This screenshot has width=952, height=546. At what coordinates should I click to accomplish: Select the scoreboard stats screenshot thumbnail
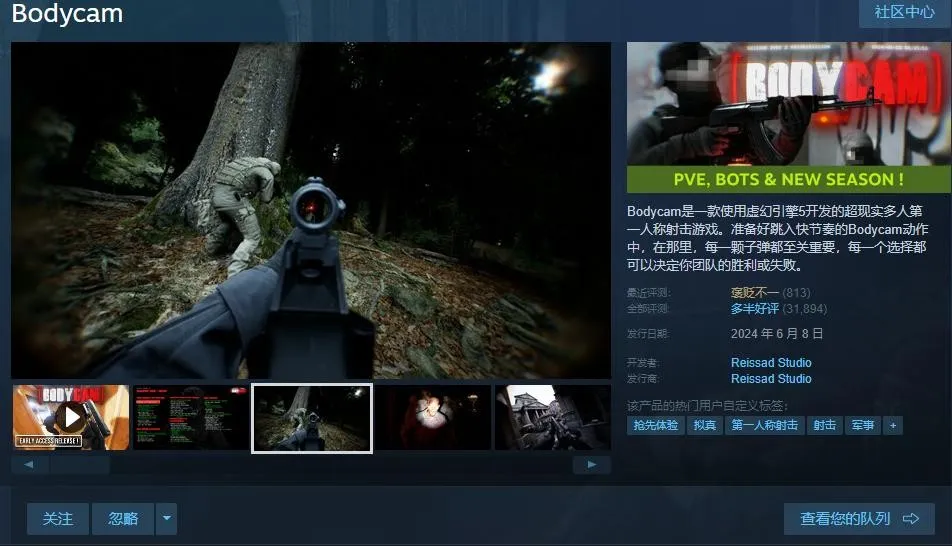point(191,417)
